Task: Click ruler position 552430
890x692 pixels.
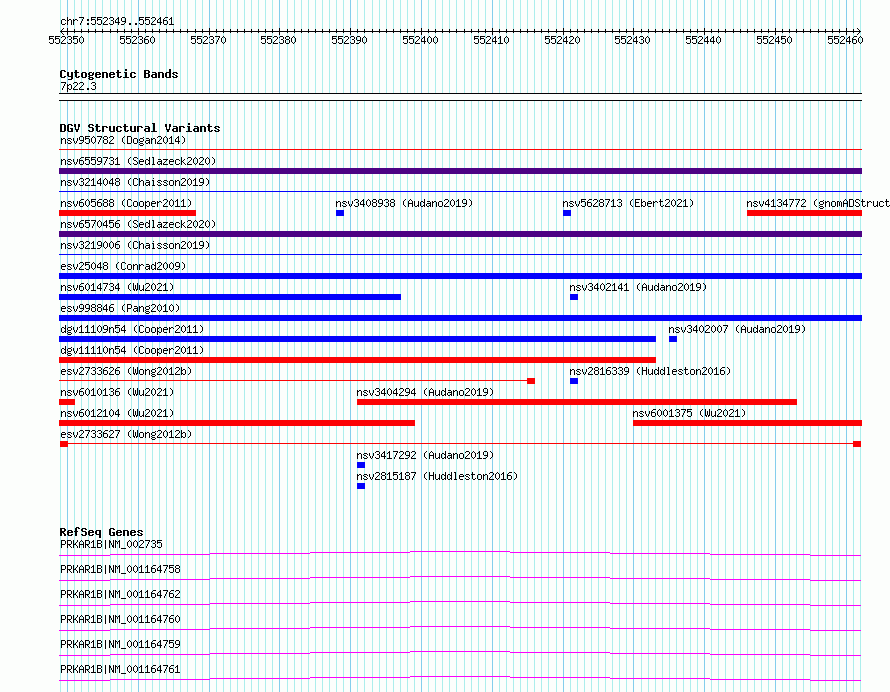Action: (x=632, y=40)
